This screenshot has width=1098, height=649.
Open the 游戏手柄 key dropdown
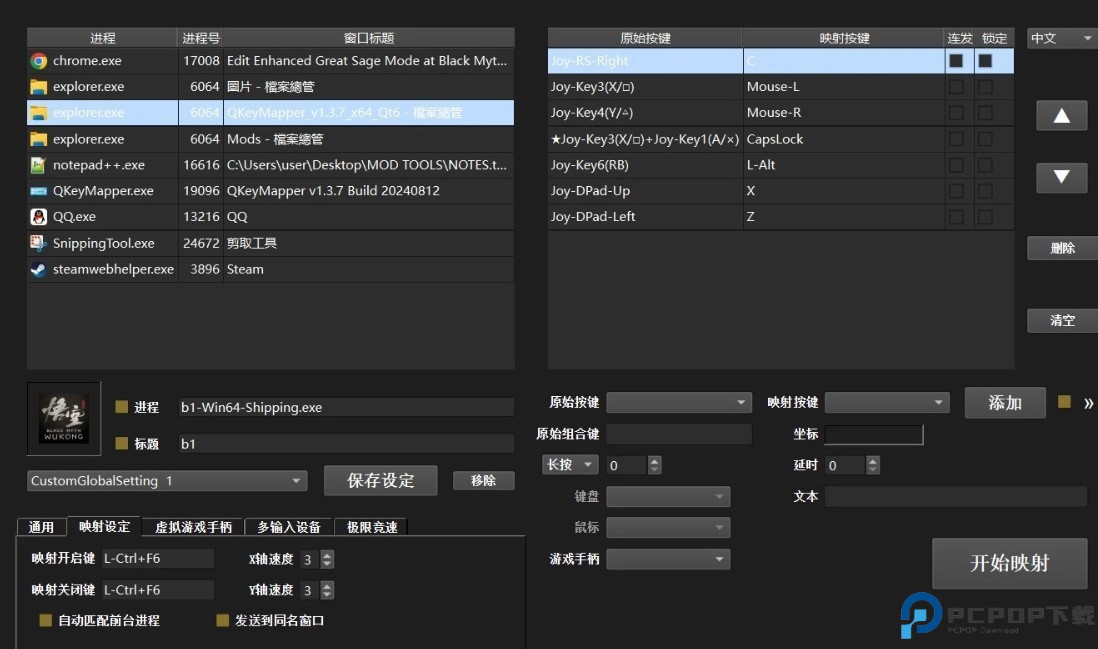tap(668, 559)
